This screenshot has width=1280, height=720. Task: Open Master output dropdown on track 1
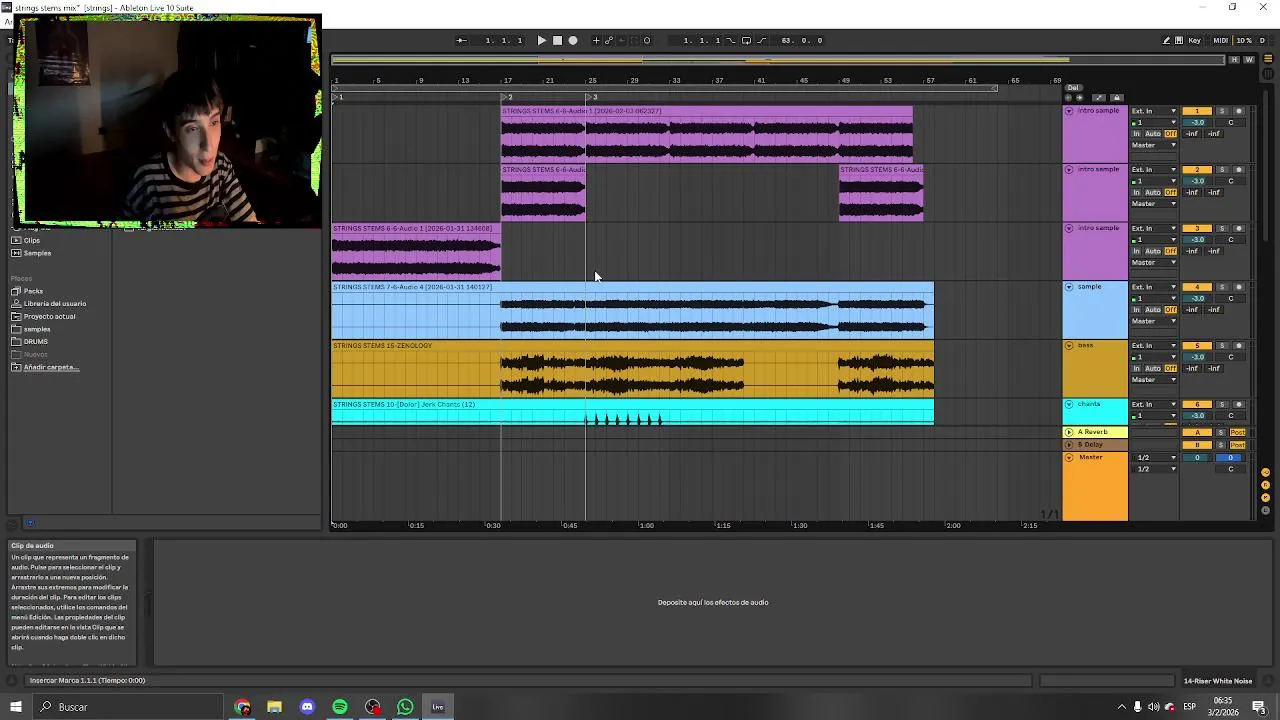pyautogui.click(x=1154, y=145)
